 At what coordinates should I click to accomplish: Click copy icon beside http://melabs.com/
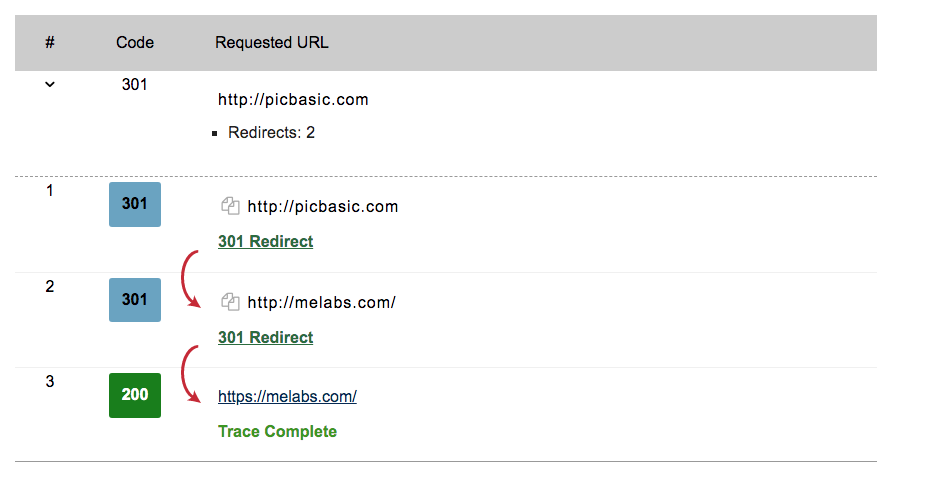click(x=230, y=301)
